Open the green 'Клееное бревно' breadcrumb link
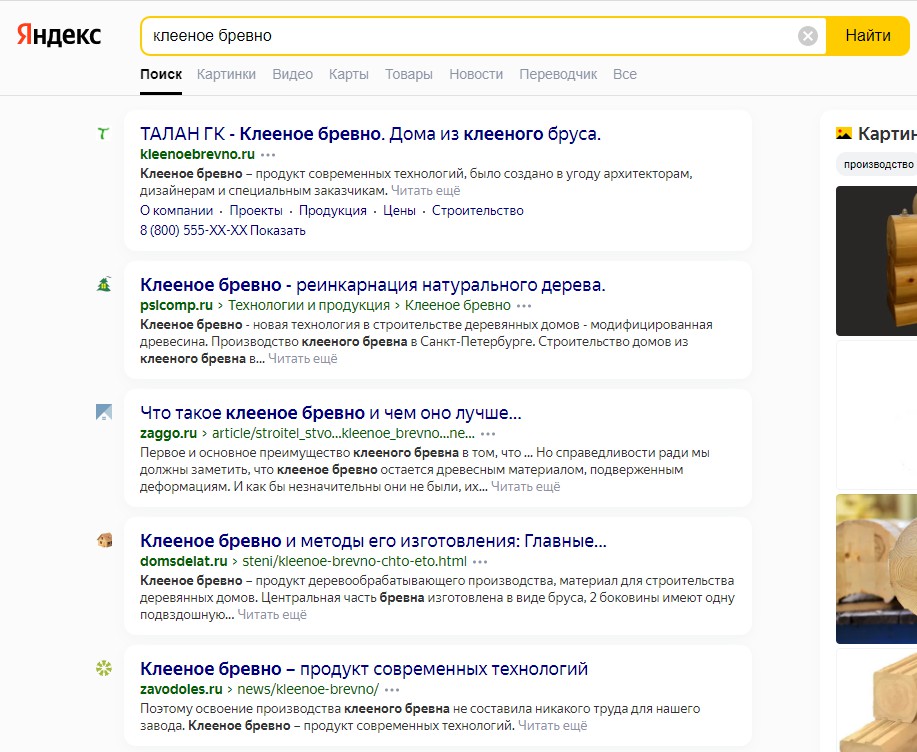917x752 pixels. 458,305
